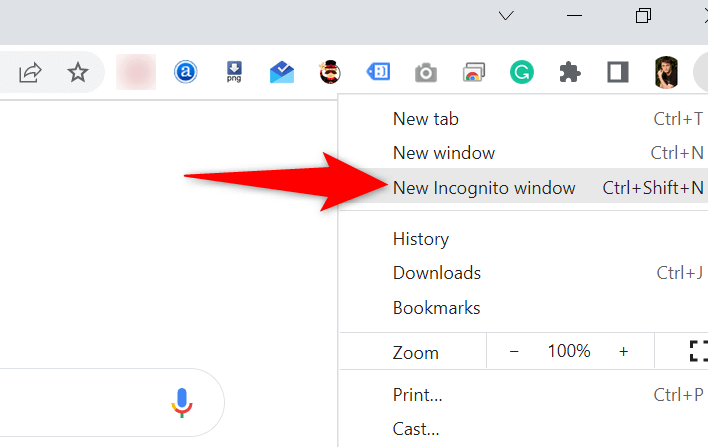The height and width of the screenshot is (447, 708).
Task: Enter fullscreen mode from Zoom row
Action: 697,351
